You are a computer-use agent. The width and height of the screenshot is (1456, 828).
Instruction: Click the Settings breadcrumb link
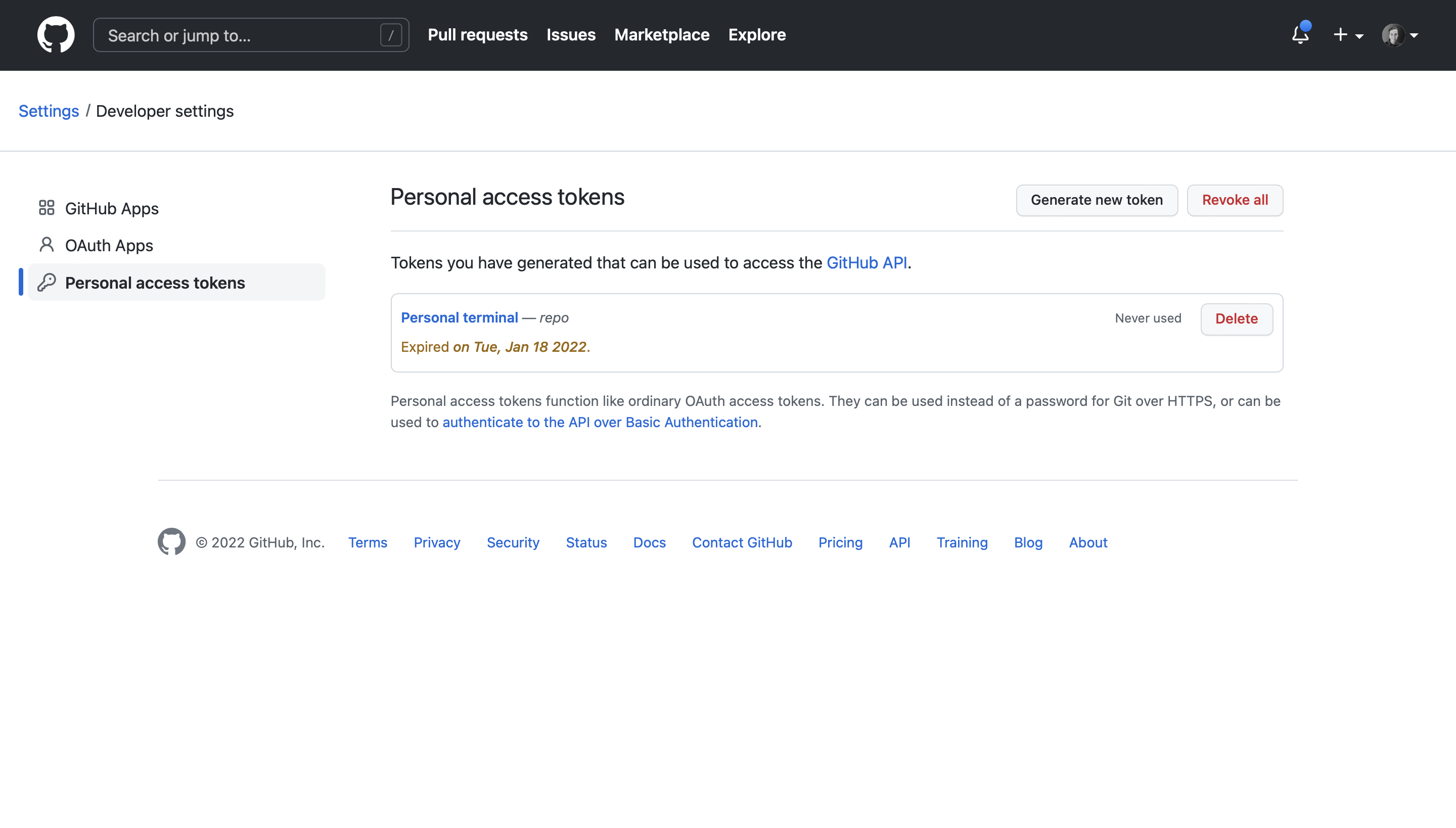(49, 111)
